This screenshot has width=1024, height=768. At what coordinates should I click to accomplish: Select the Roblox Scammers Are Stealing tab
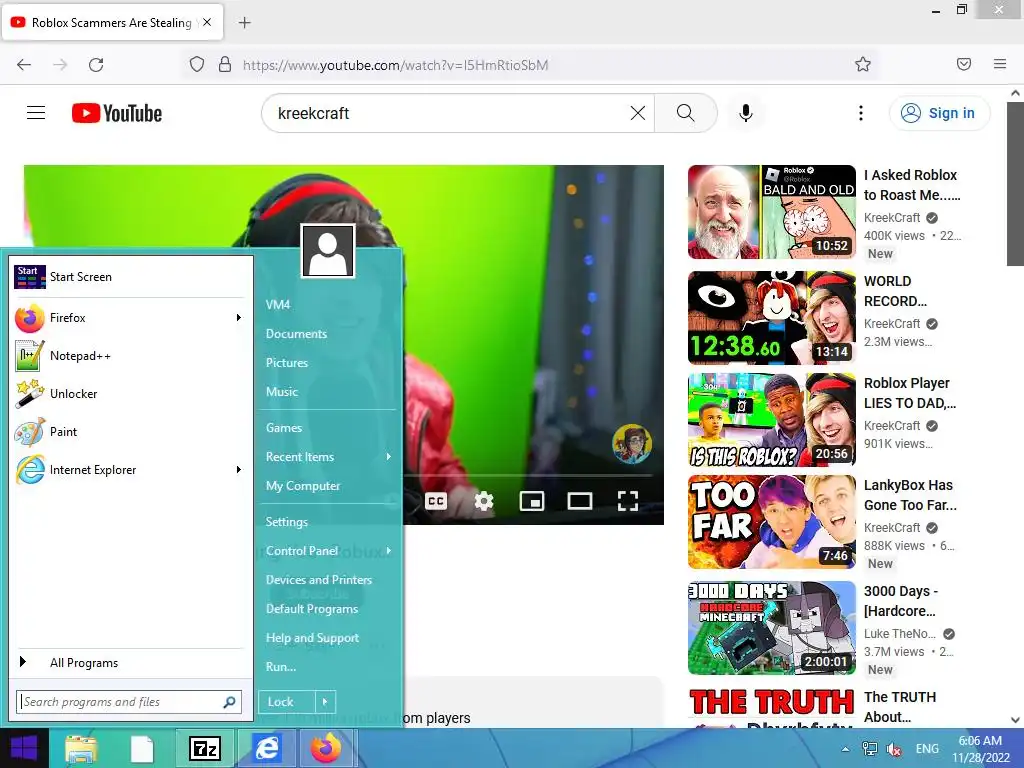112,23
